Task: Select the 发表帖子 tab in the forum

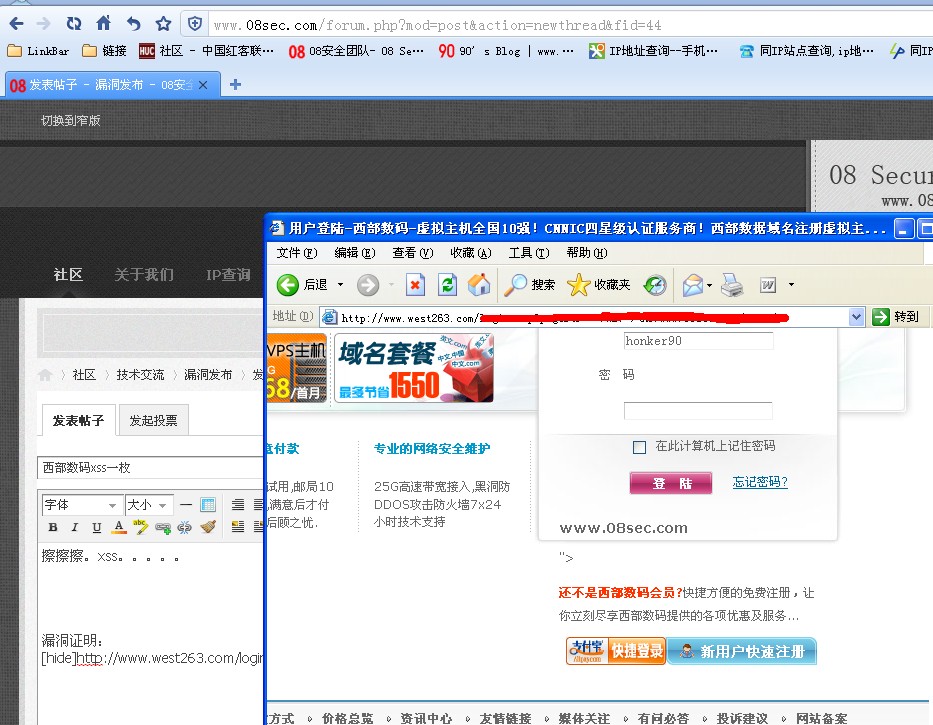Action: click(78, 421)
